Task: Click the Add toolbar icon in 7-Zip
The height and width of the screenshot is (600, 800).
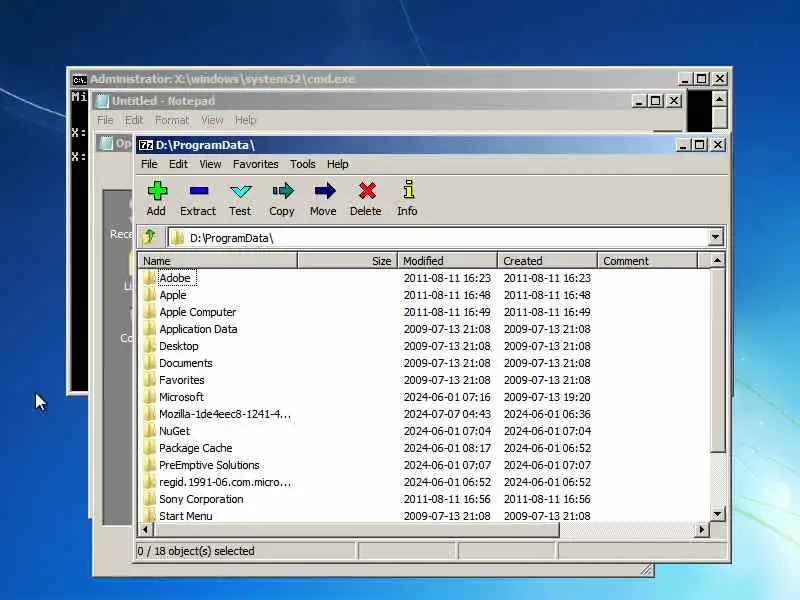Action: click(157, 191)
